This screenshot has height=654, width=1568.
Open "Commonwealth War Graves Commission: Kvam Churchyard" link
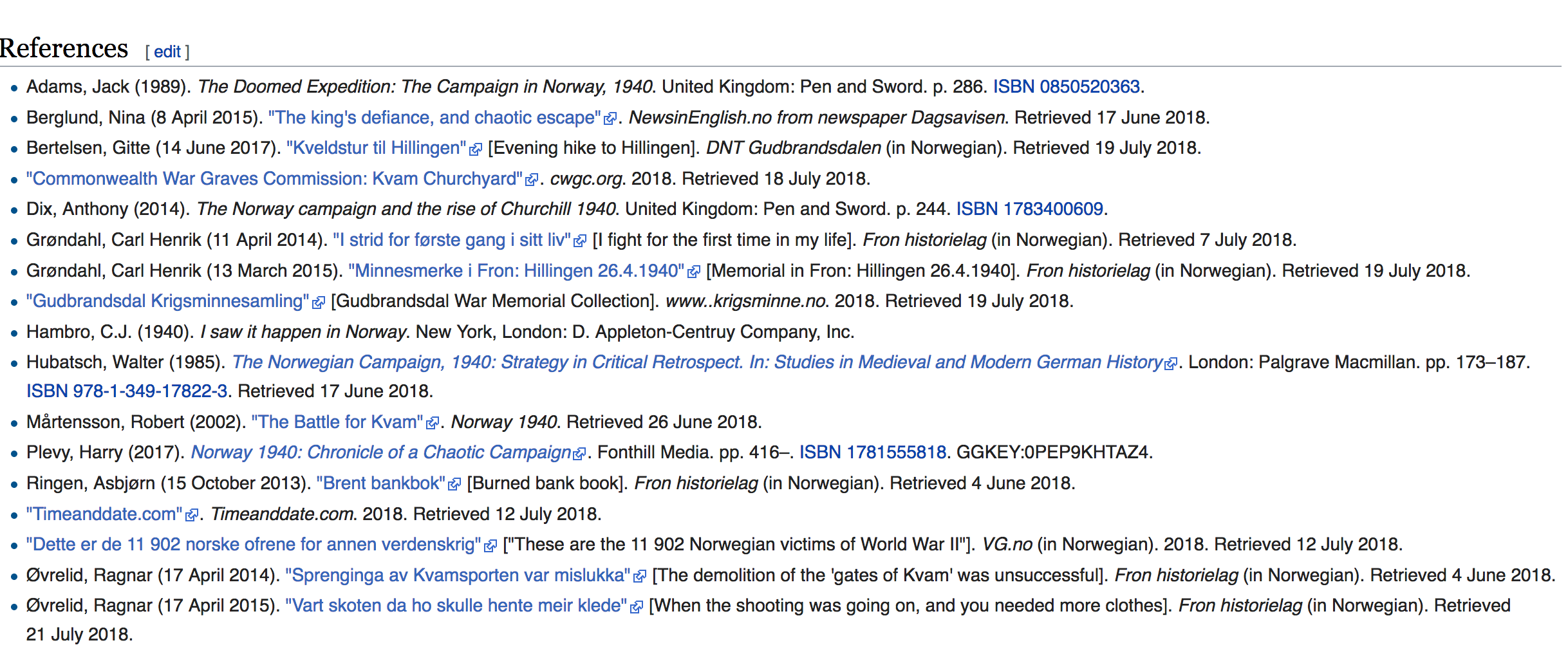click(x=274, y=179)
